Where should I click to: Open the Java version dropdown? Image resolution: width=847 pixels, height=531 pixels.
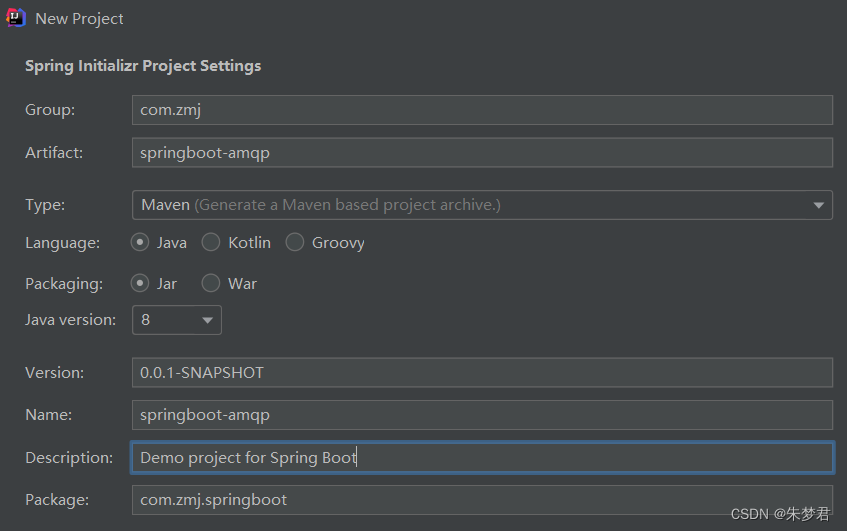[177, 320]
